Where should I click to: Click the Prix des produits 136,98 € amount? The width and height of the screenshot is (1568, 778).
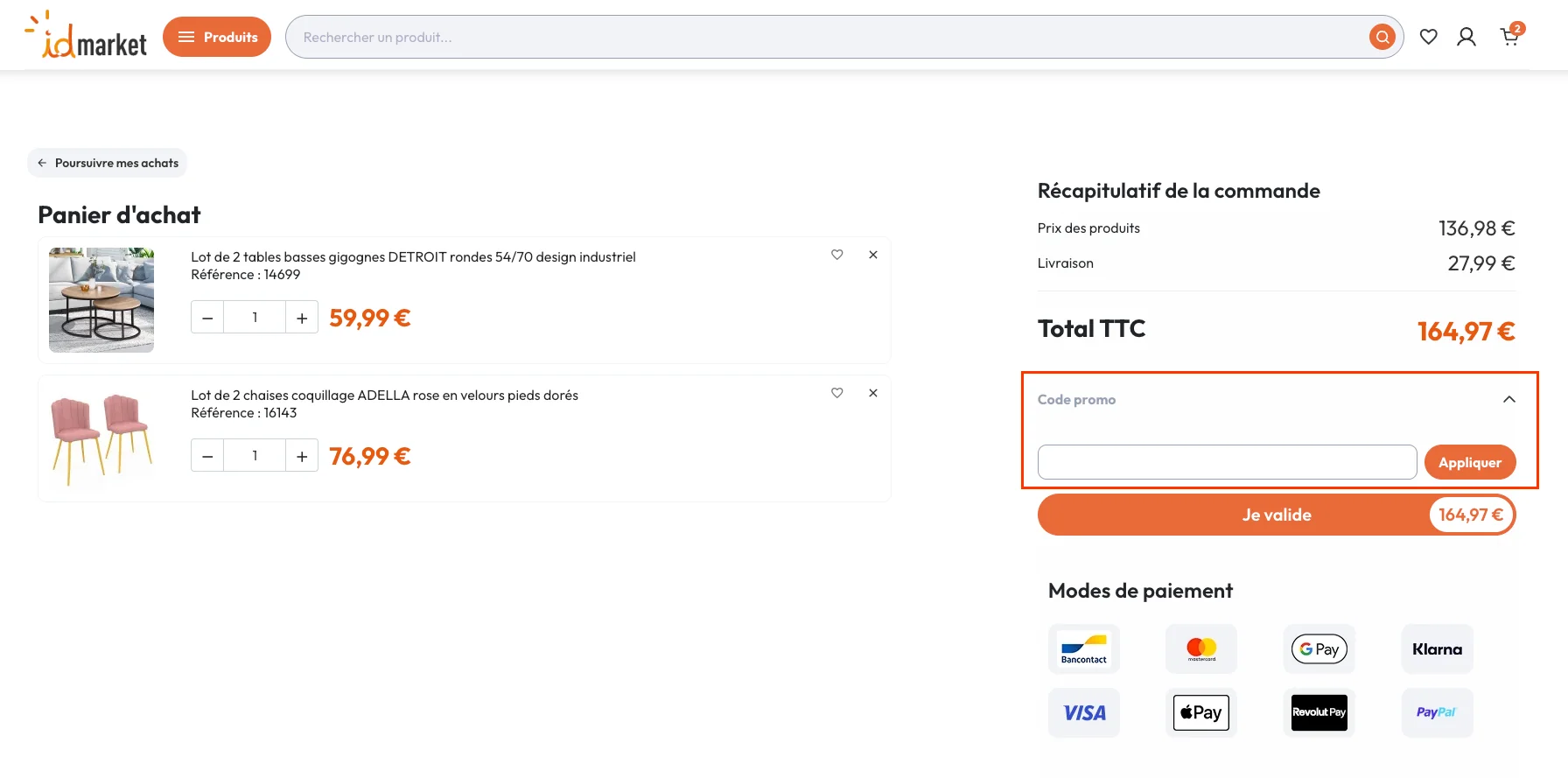click(x=1477, y=228)
